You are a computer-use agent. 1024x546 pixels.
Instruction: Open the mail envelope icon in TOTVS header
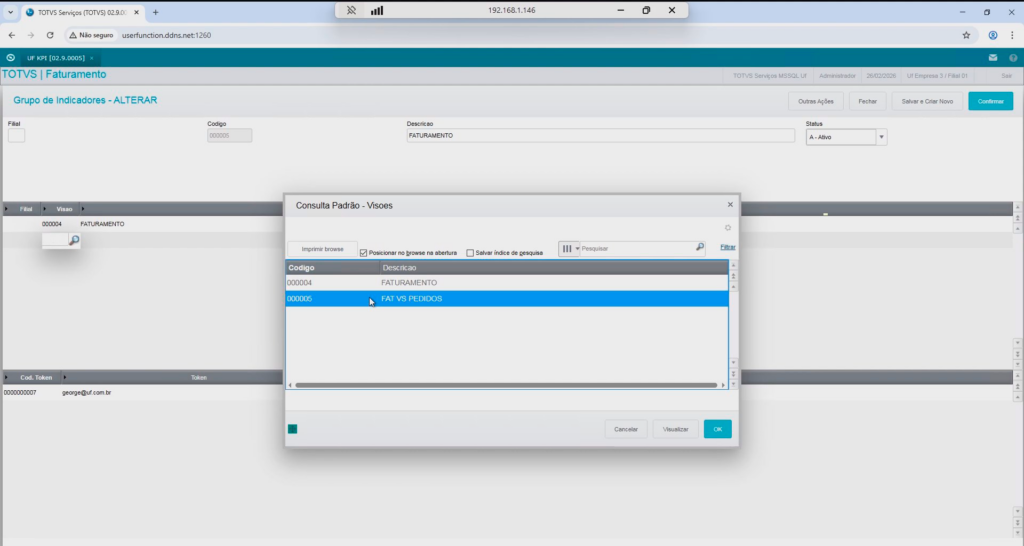pyautogui.click(x=993, y=58)
